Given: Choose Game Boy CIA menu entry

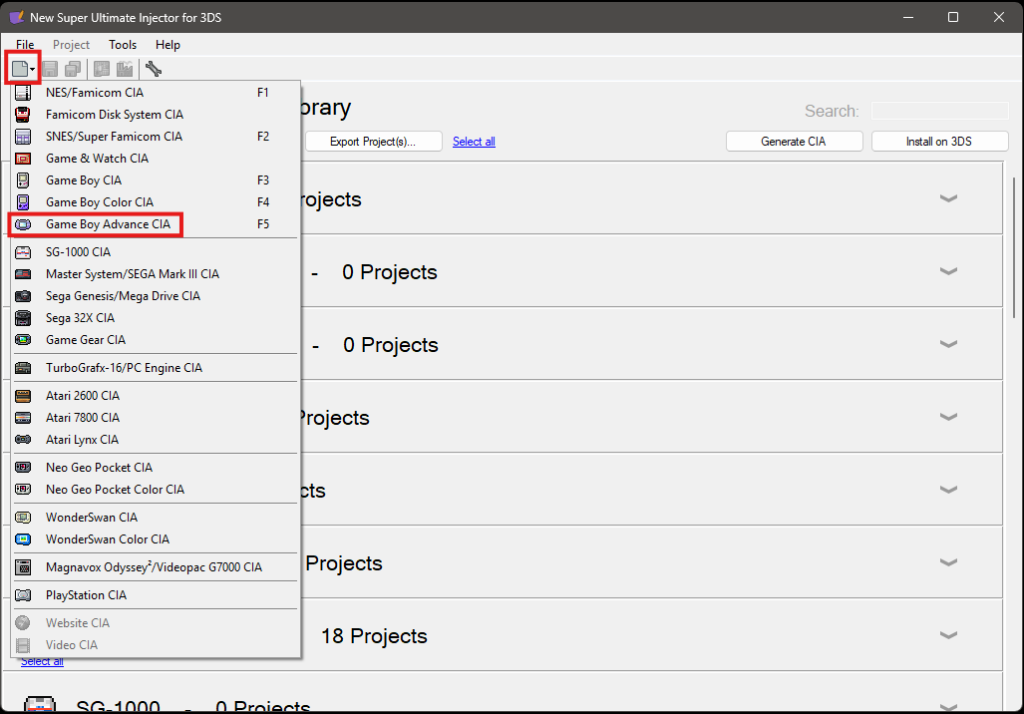Looking at the screenshot, I should tap(155, 180).
